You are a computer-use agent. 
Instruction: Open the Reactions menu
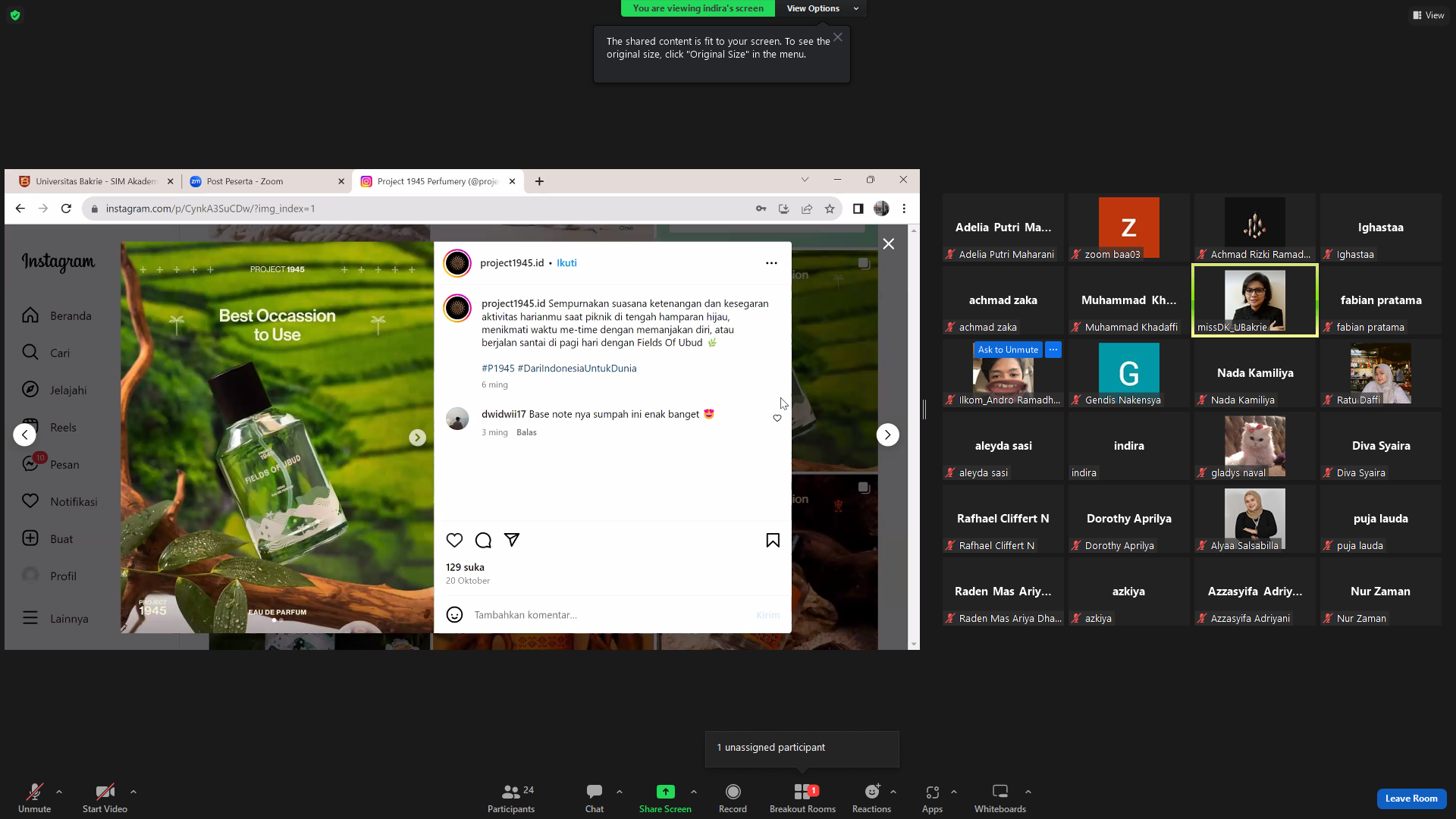(x=871, y=798)
